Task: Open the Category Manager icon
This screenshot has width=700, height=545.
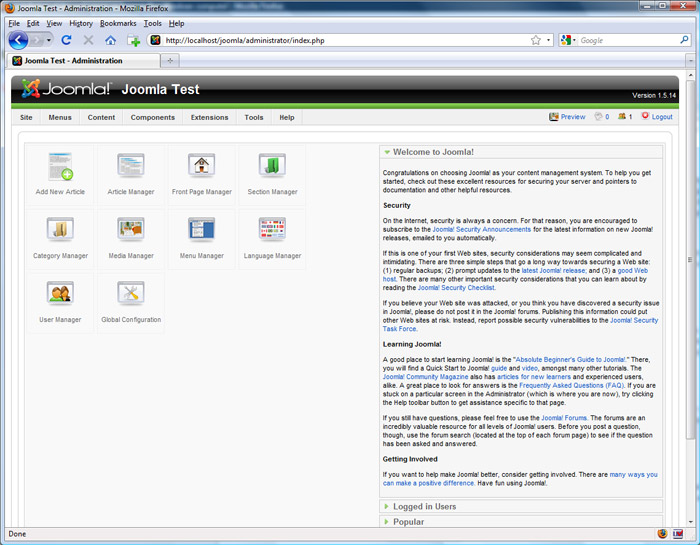Action: click(x=61, y=237)
